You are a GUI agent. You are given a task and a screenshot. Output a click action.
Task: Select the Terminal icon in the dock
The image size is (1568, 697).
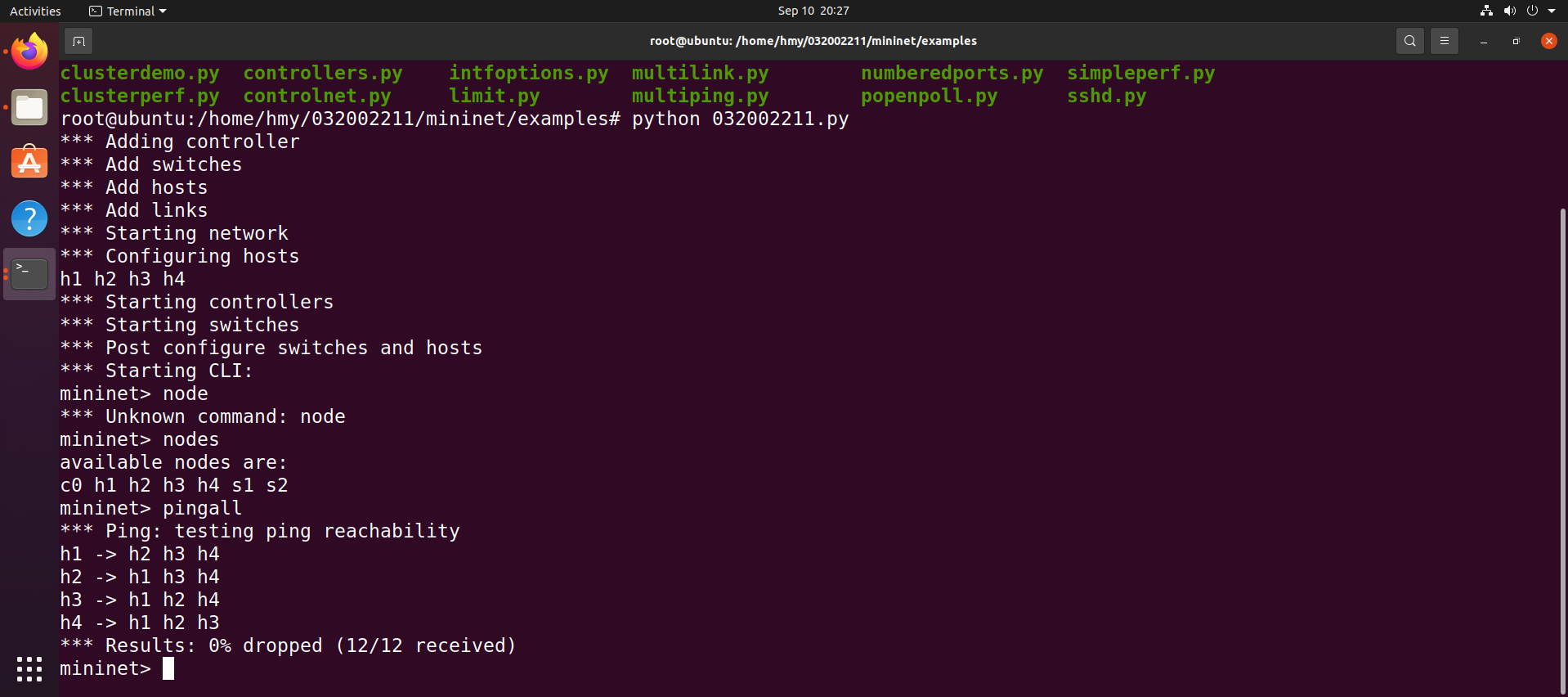[29, 274]
